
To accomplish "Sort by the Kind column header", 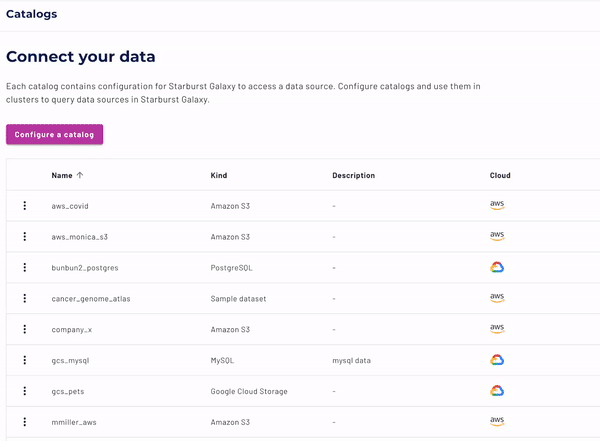I will pyautogui.click(x=219, y=175).
